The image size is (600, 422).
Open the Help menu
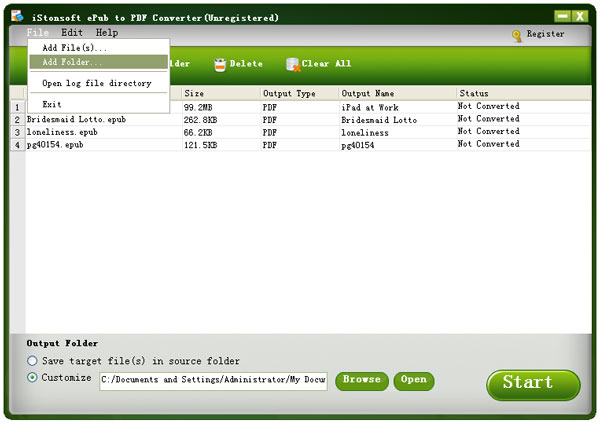[x=106, y=33]
